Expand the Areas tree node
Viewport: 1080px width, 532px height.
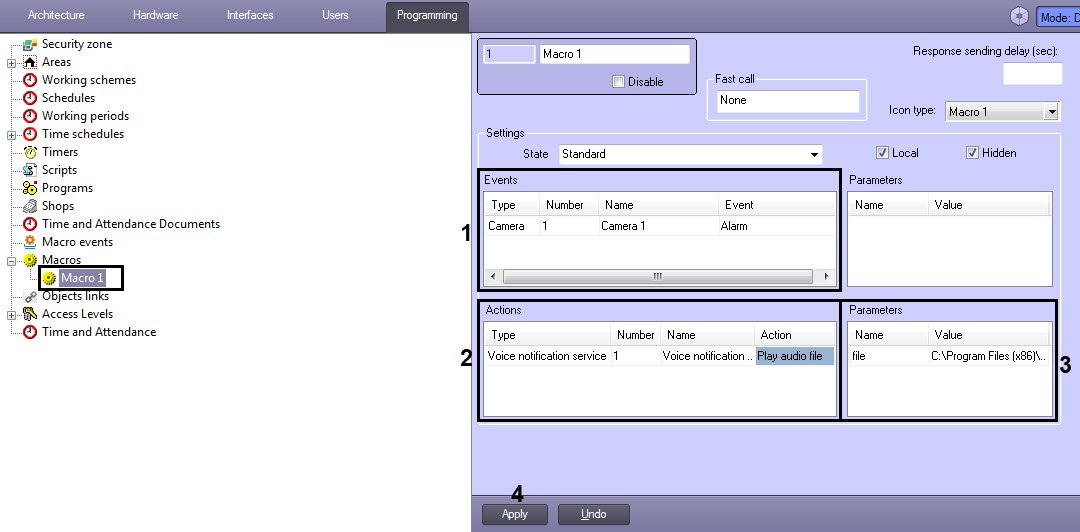11,63
